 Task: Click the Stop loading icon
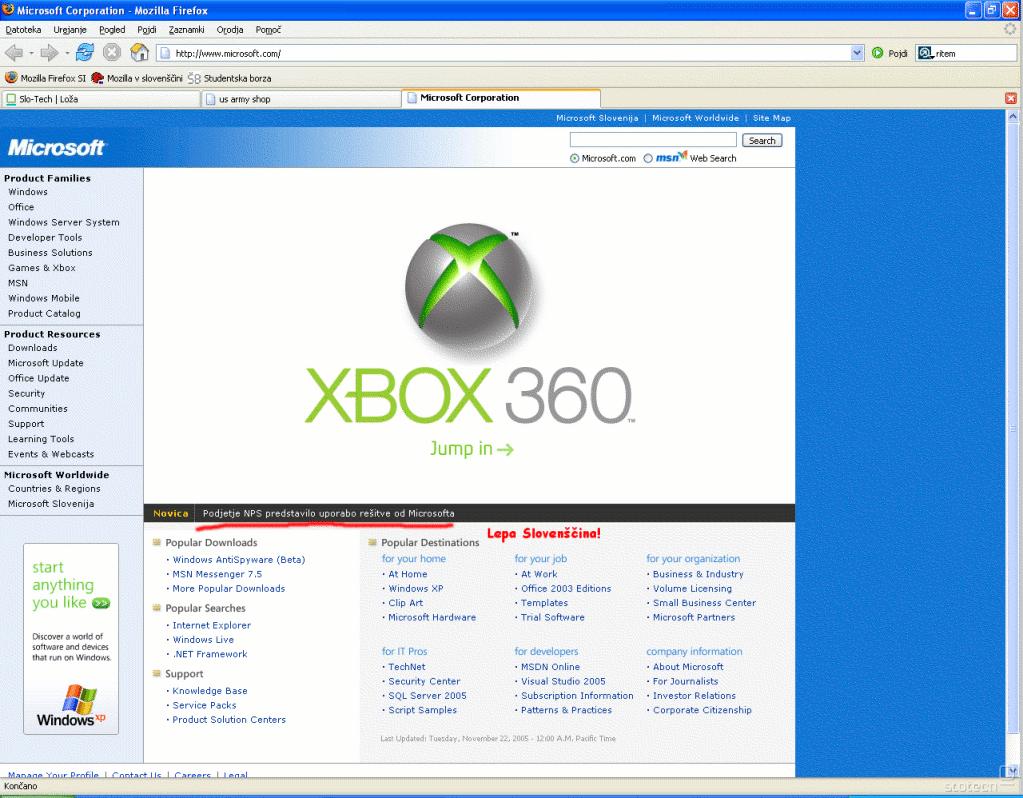pyautogui.click(x=112, y=52)
